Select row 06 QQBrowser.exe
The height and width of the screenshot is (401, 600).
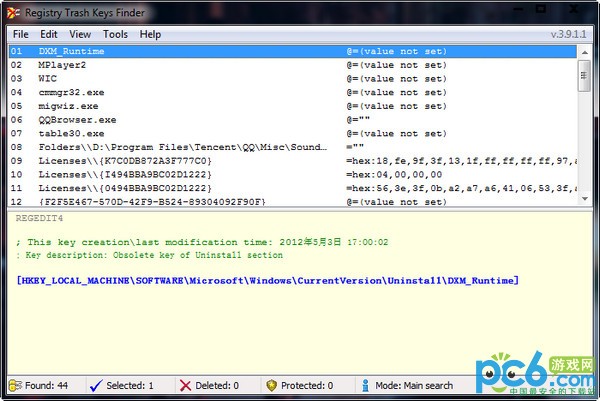coord(293,120)
